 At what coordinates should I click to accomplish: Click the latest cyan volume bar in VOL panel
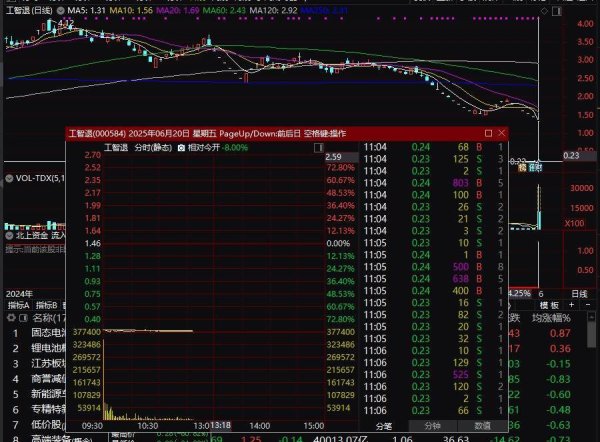pos(539,220)
